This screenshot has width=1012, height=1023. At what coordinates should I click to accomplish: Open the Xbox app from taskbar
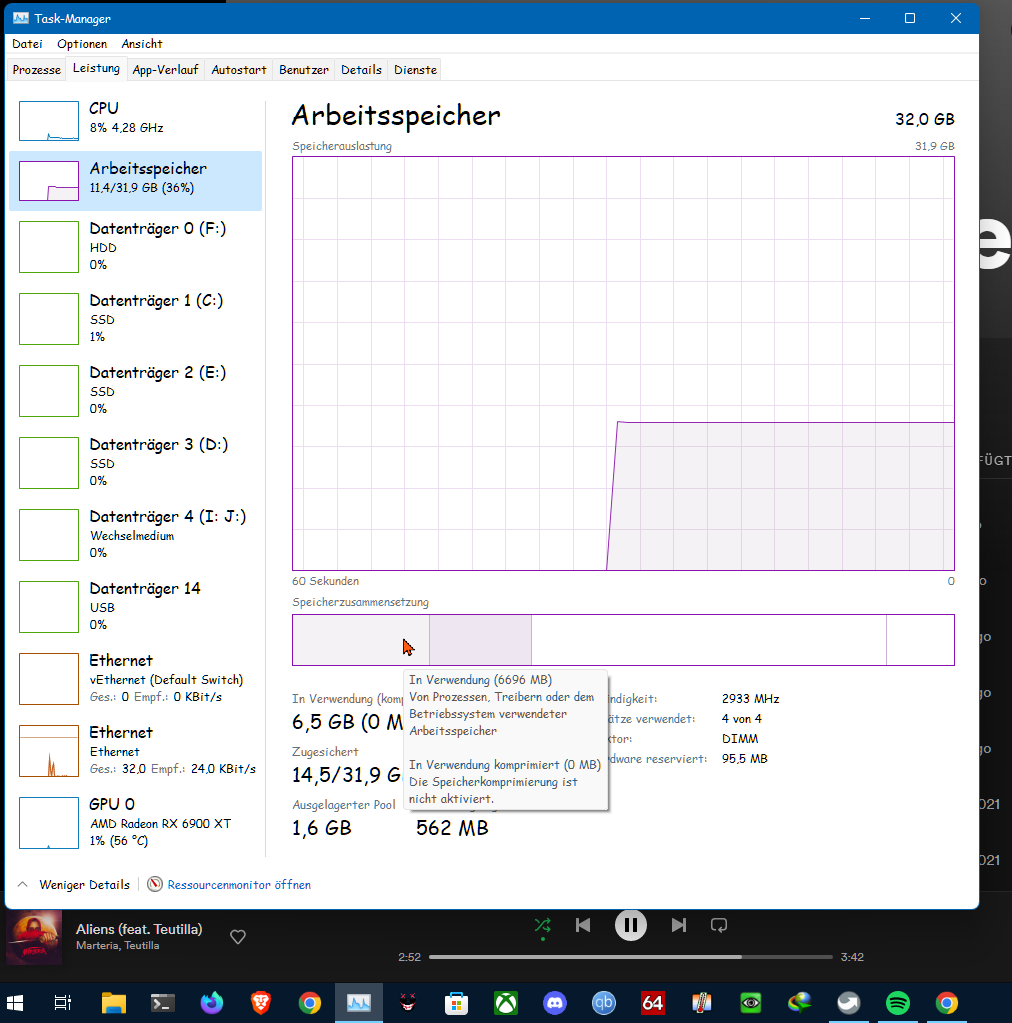pyautogui.click(x=506, y=1003)
